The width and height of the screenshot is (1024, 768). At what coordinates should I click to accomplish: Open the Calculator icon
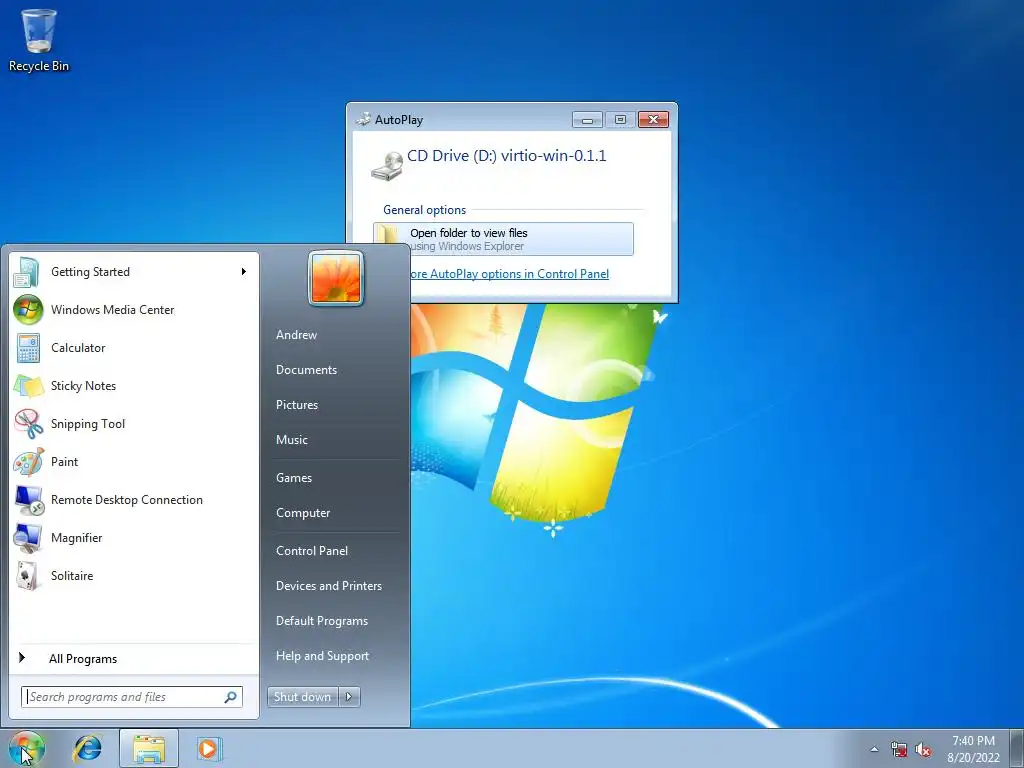point(27,347)
